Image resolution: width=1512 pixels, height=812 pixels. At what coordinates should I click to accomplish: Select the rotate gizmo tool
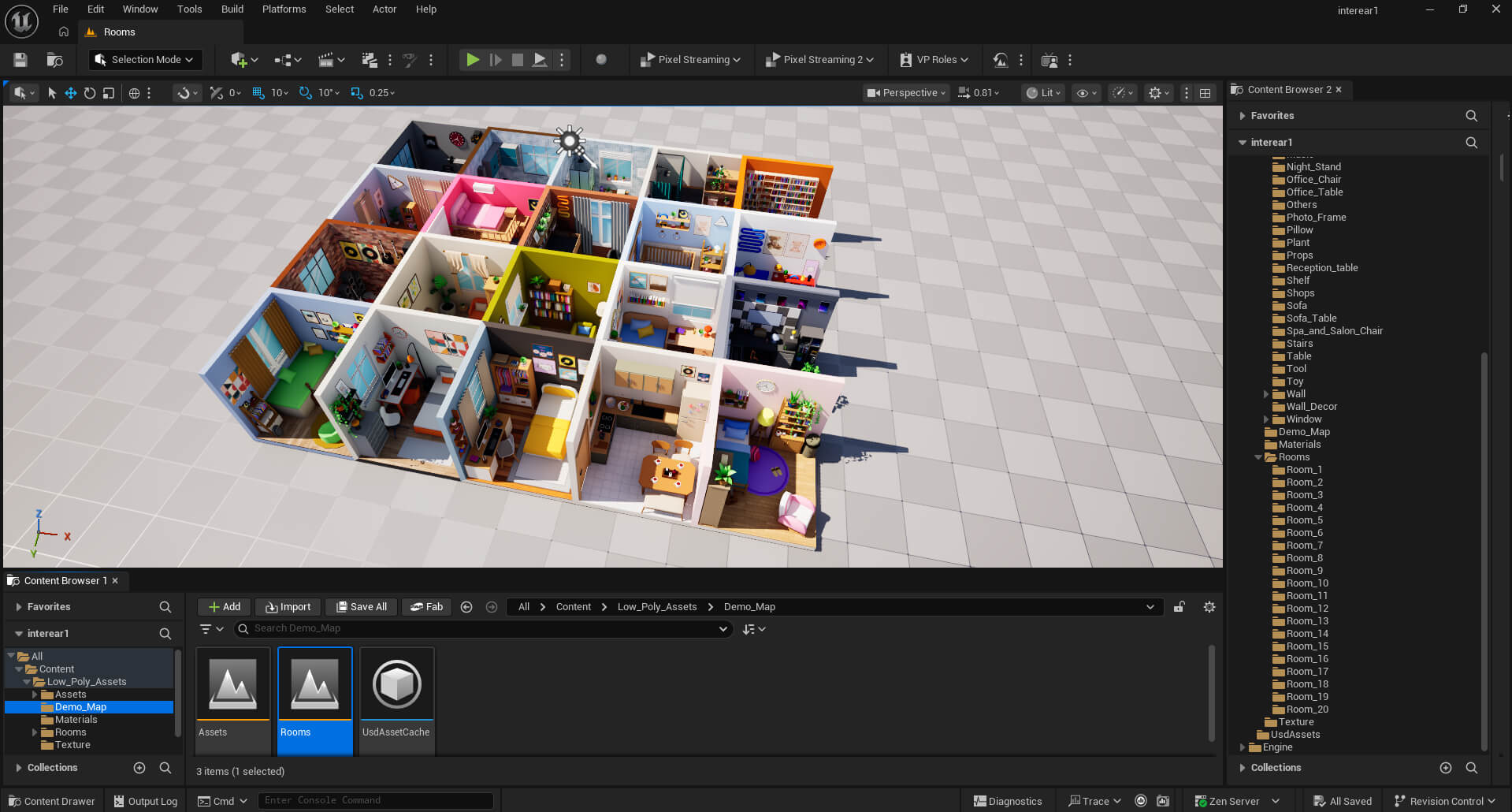pos(90,93)
